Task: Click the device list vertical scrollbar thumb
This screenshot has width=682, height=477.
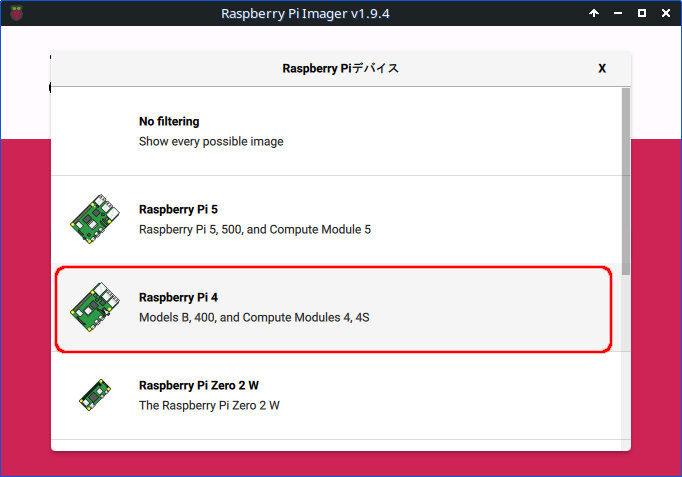Action: (625, 181)
